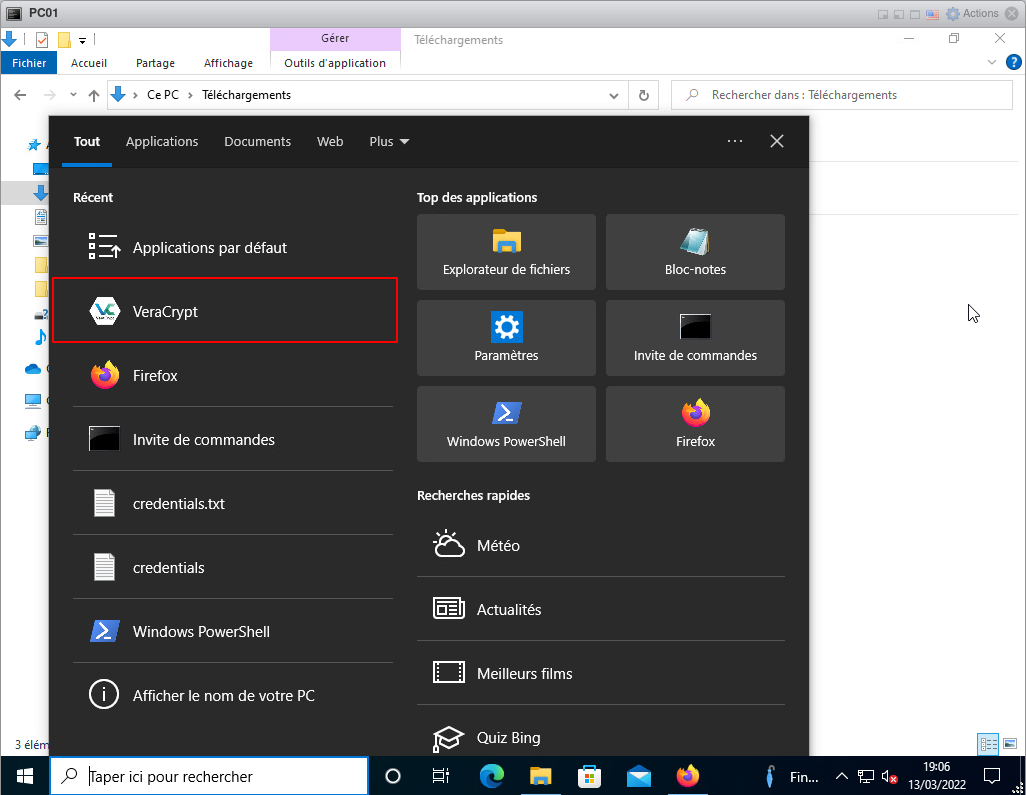Click the more options ellipsis button
1026x795 pixels.
[735, 142]
